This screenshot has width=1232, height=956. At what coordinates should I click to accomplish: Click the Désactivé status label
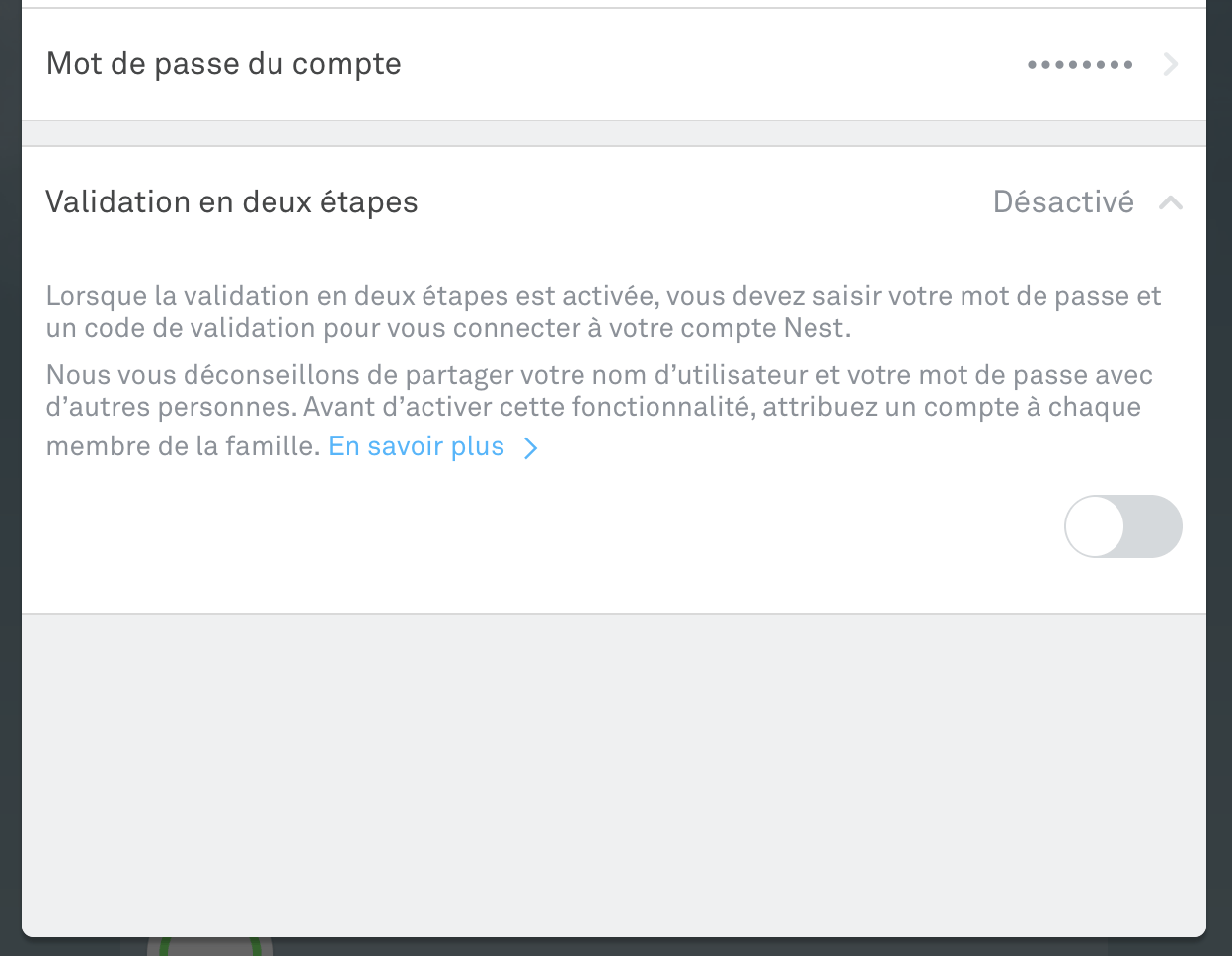tap(1063, 202)
